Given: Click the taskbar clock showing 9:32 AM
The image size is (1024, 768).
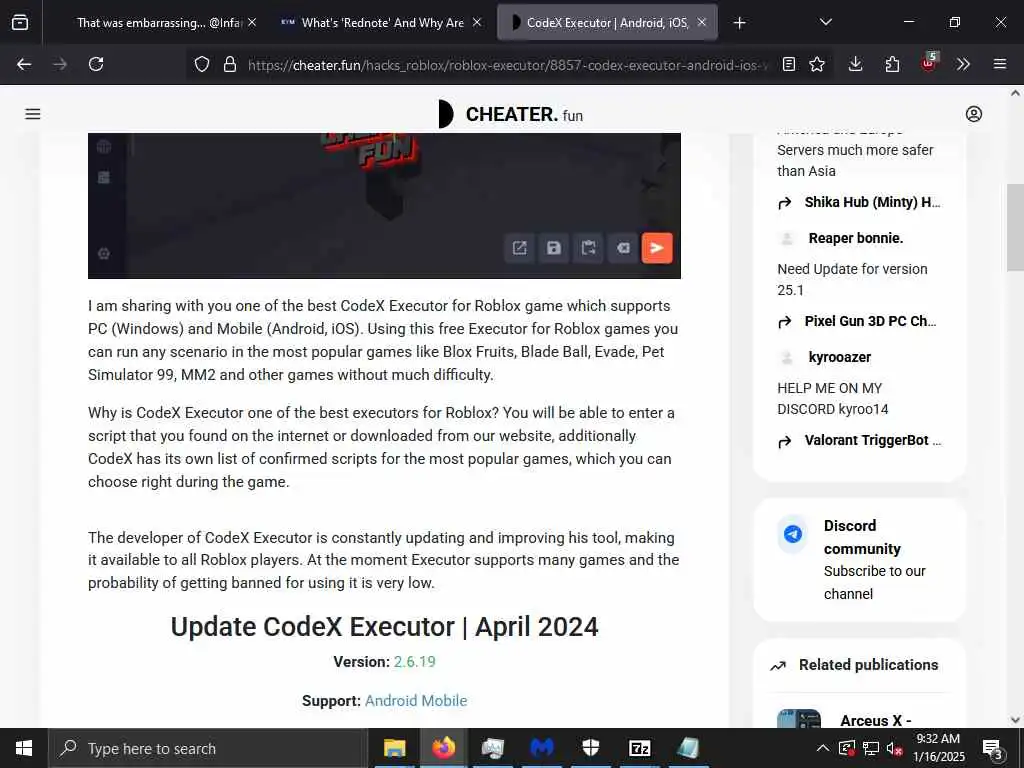Looking at the screenshot, I should click(x=938, y=748).
